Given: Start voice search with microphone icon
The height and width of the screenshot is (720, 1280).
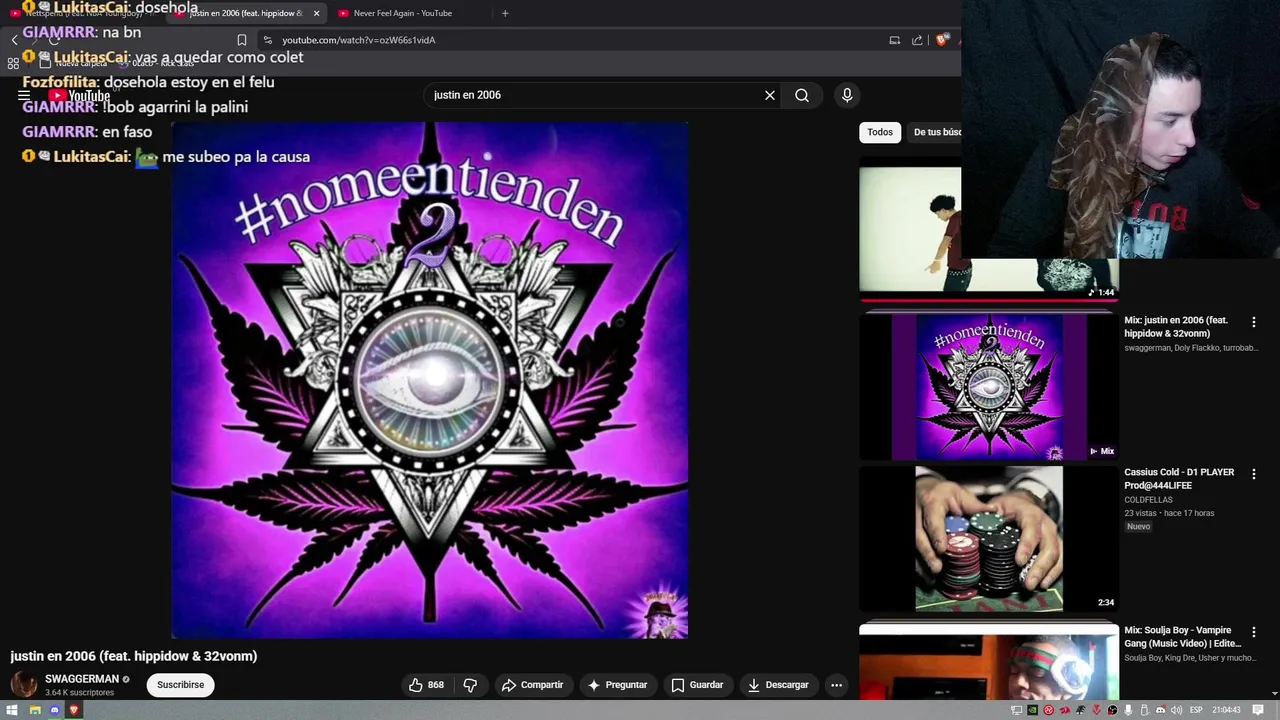Looking at the screenshot, I should tap(847, 95).
